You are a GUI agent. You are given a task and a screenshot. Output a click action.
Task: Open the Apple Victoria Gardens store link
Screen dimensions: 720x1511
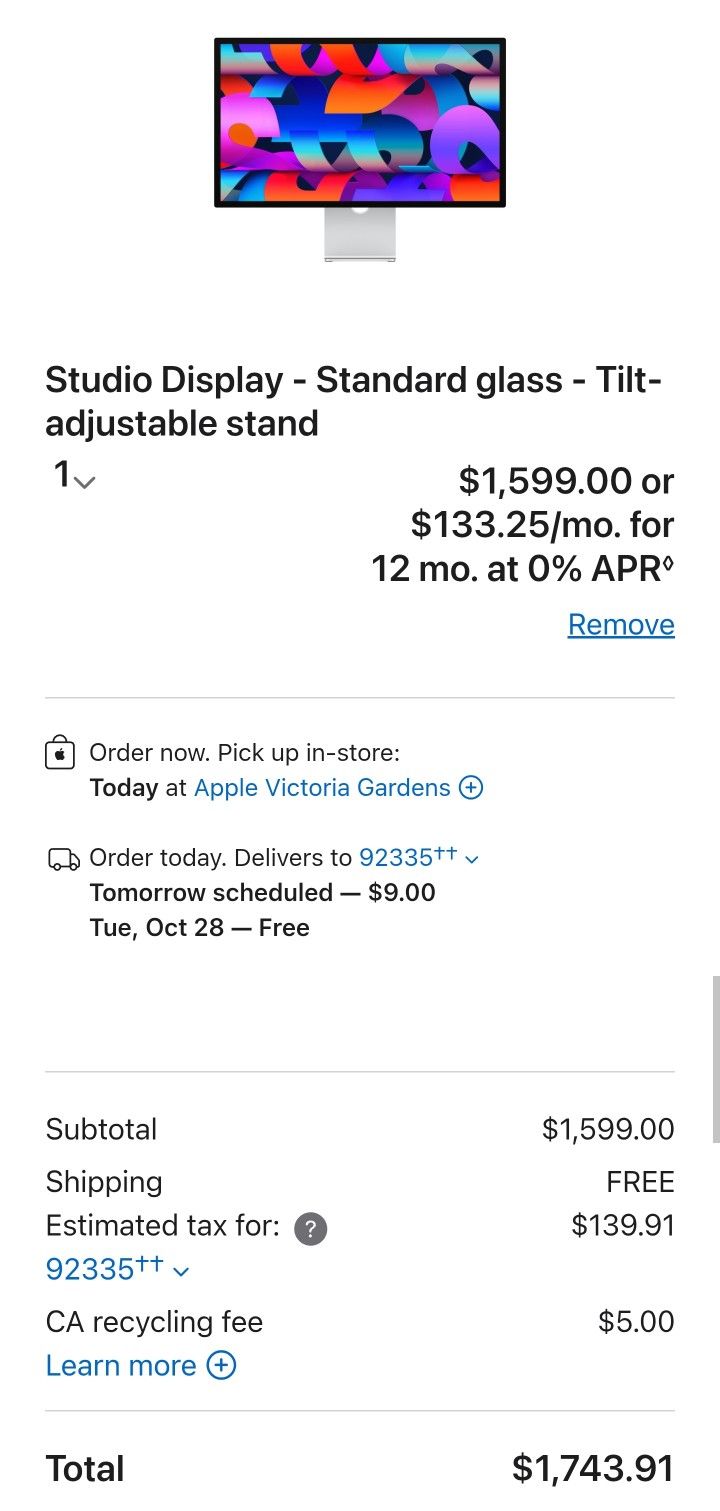coord(325,788)
